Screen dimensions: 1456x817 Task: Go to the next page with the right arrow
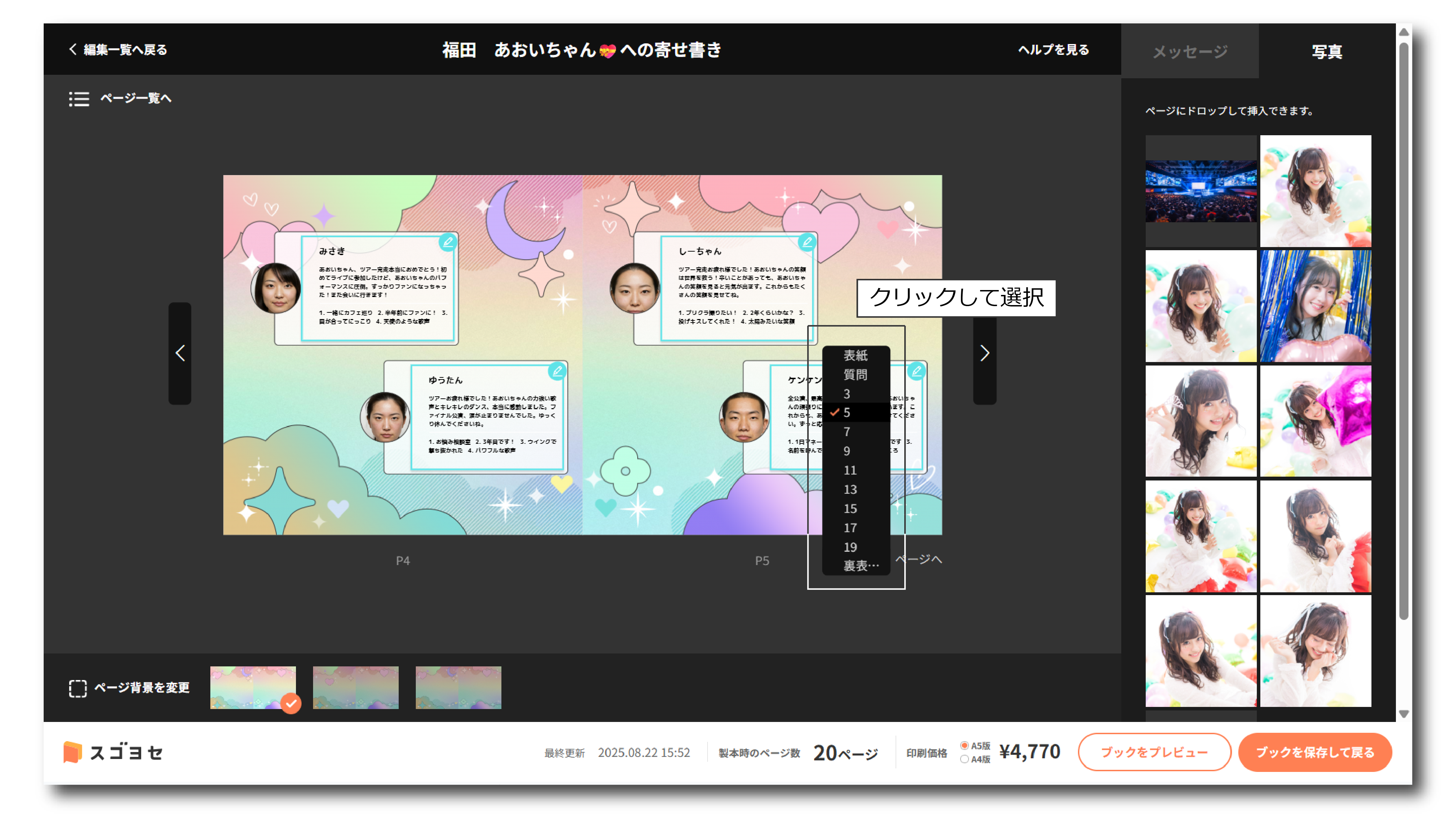point(984,353)
